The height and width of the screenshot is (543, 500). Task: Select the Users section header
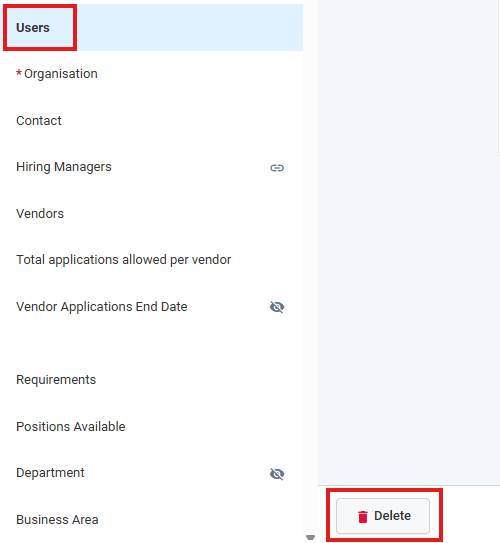[x=33, y=28]
